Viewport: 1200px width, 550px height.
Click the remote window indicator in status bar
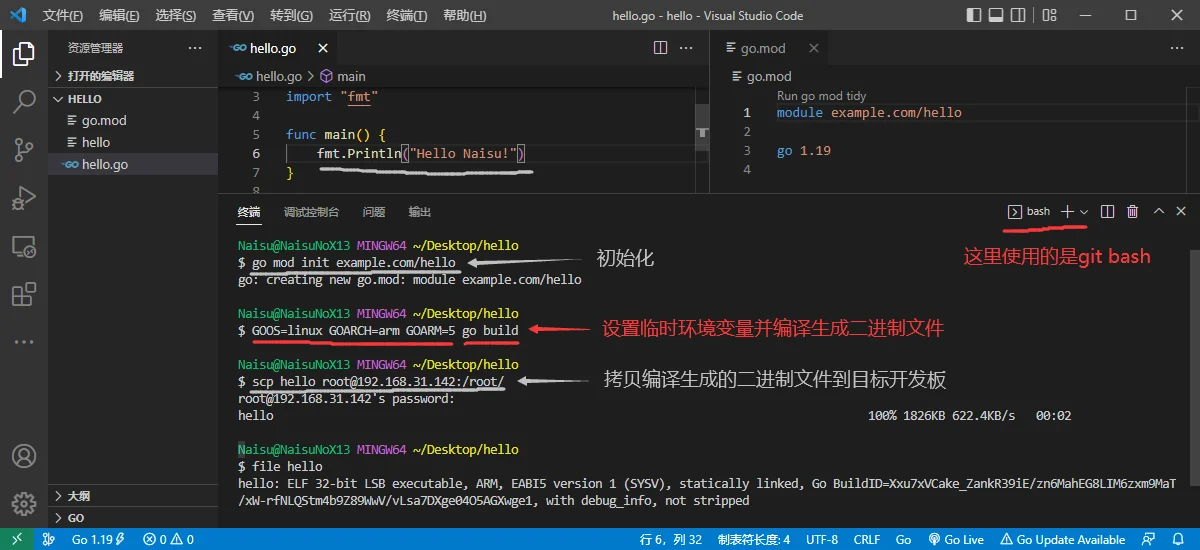(x=17, y=540)
